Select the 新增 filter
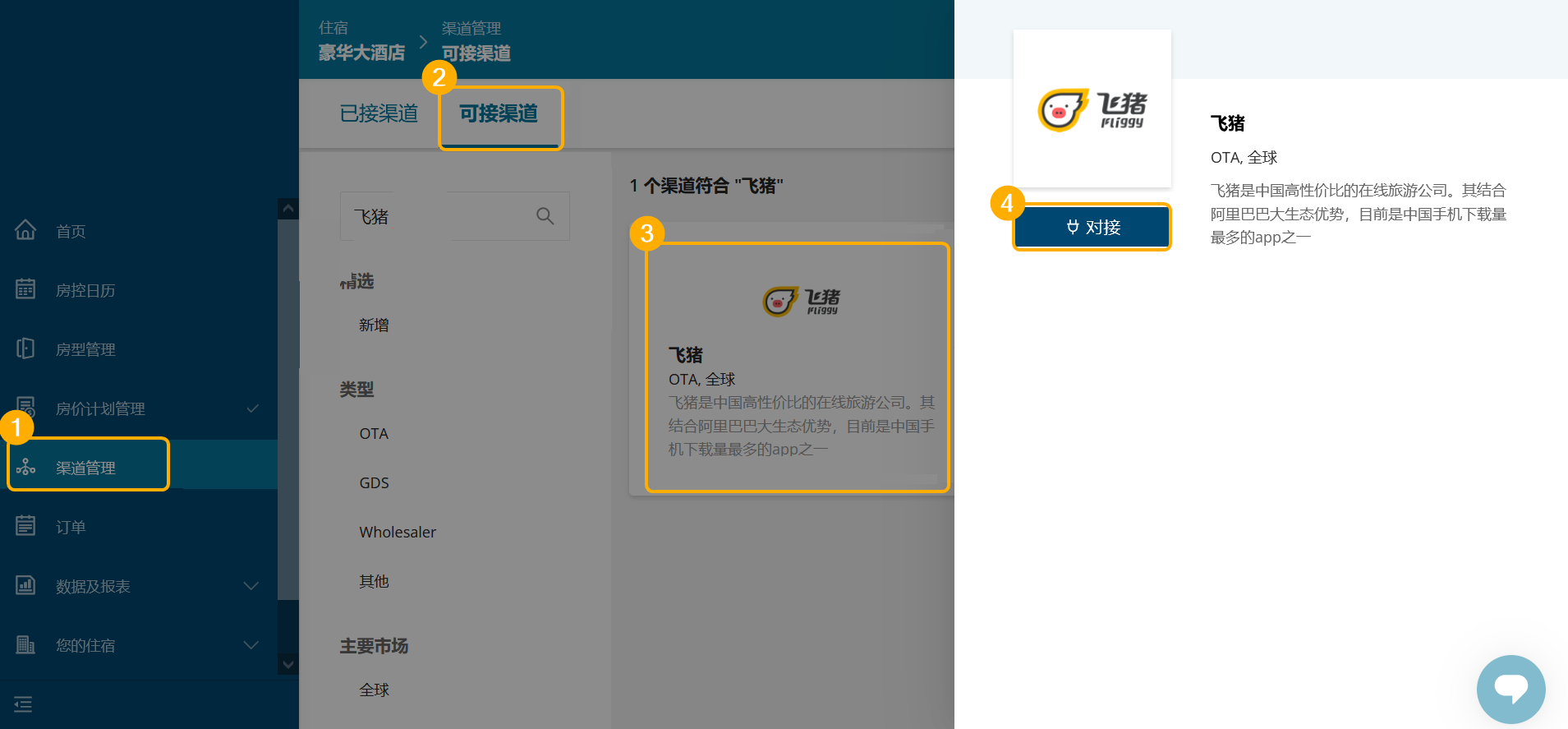1568x729 pixels. click(x=374, y=325)
